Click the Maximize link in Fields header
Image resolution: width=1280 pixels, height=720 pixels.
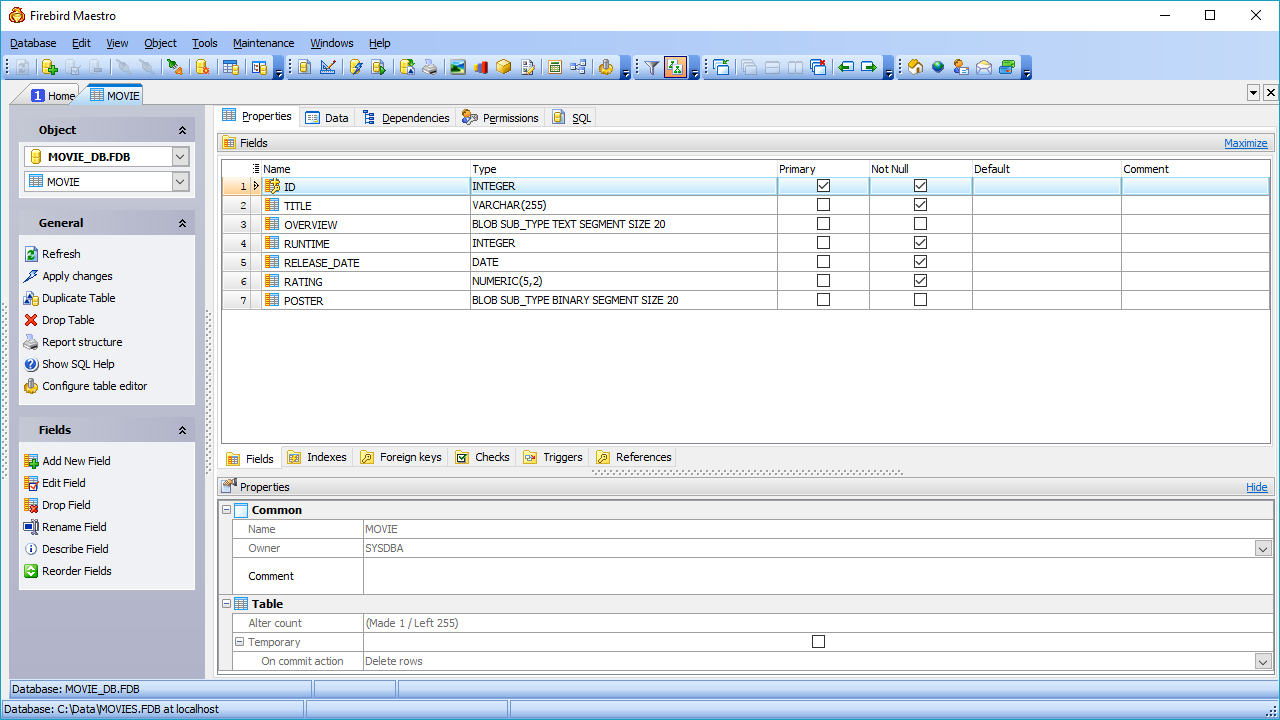point(1245,143)
